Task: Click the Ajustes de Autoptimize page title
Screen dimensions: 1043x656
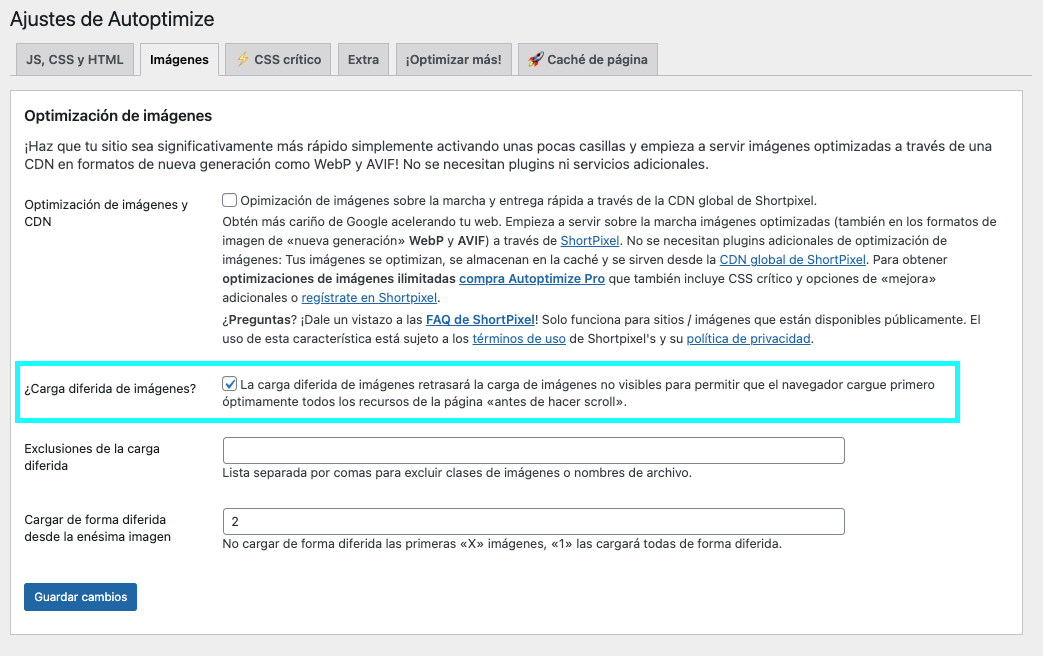Action: coord(112,19)
